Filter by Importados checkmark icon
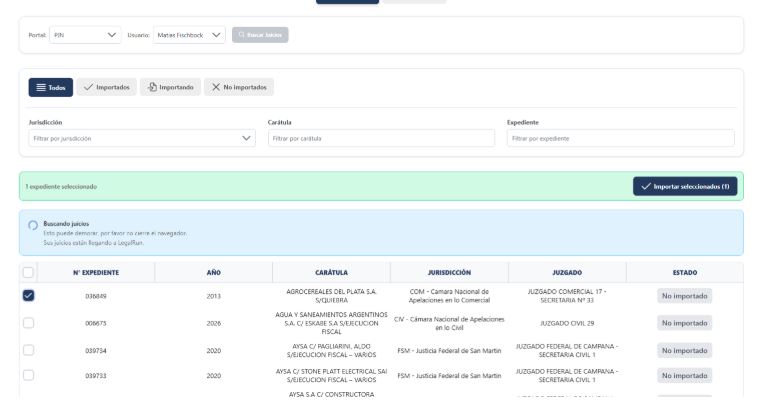The width and height of the screenshot is (759, 407). [89, 87]
